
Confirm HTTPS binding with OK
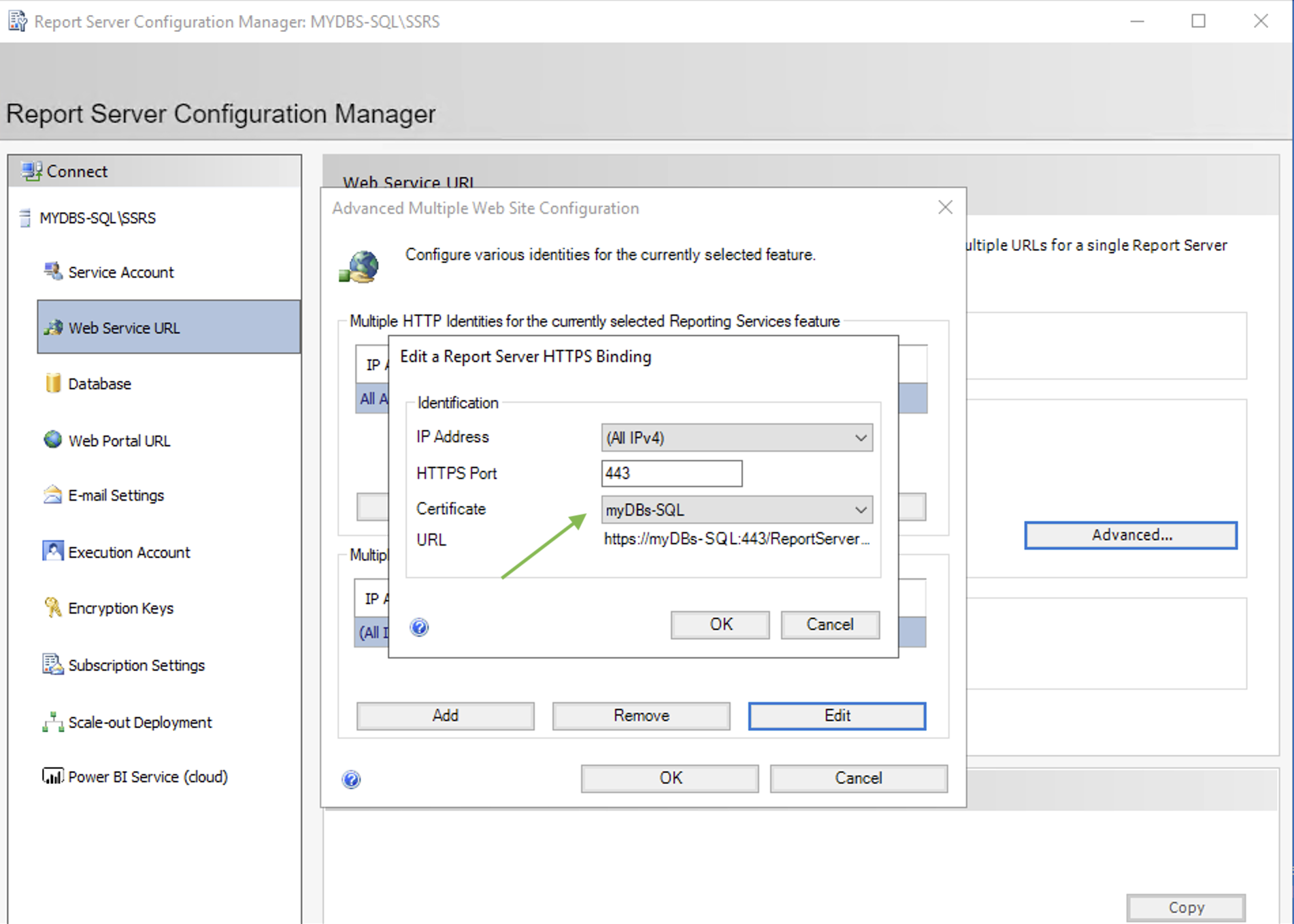[x=720, y=625]
